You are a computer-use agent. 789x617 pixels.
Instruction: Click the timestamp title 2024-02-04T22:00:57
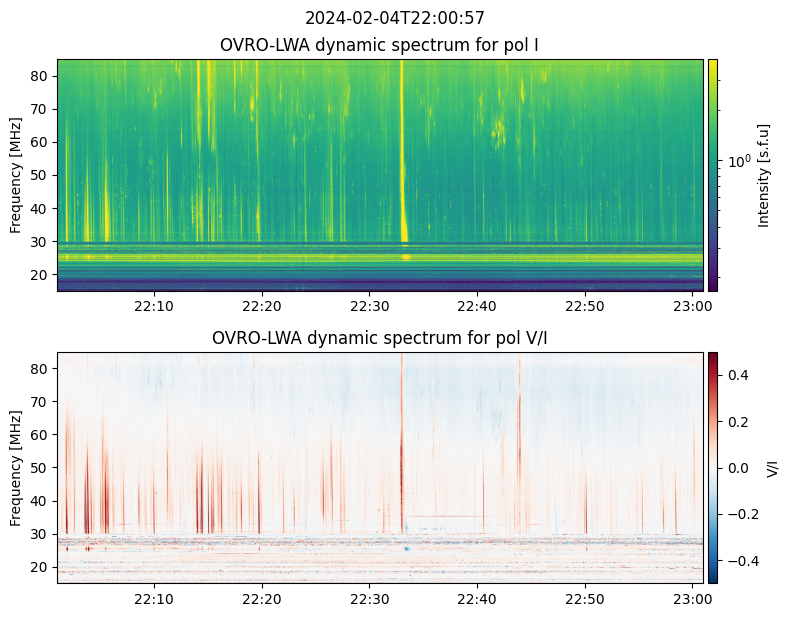tap(394, 18)
